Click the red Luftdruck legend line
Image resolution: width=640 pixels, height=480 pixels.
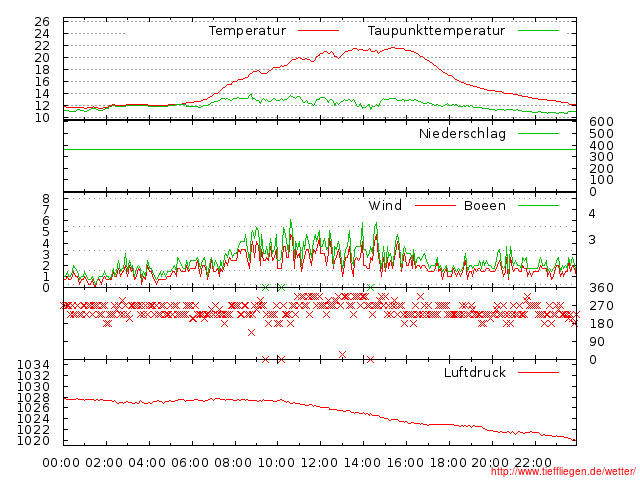[x=538, y=372]
